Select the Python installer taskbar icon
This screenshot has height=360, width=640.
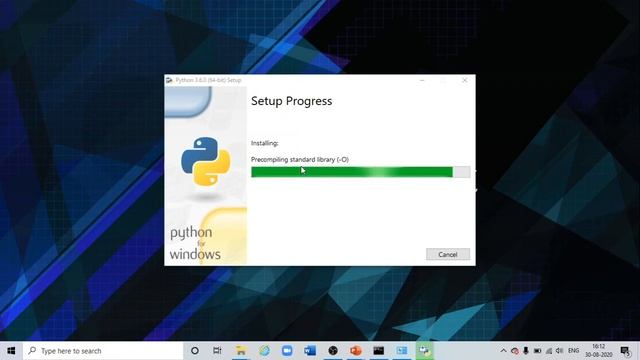(424, 351)
